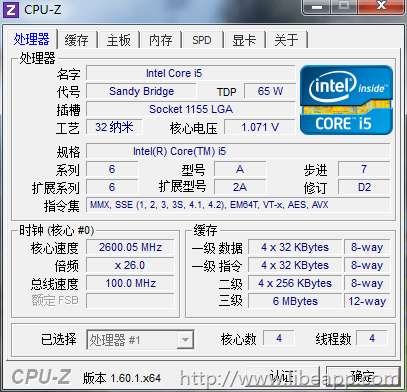Image resolution: width=407 pixels, height=392 pixels.
Task: Click the 1.071 V core voltage value
Action: [260, 127]
